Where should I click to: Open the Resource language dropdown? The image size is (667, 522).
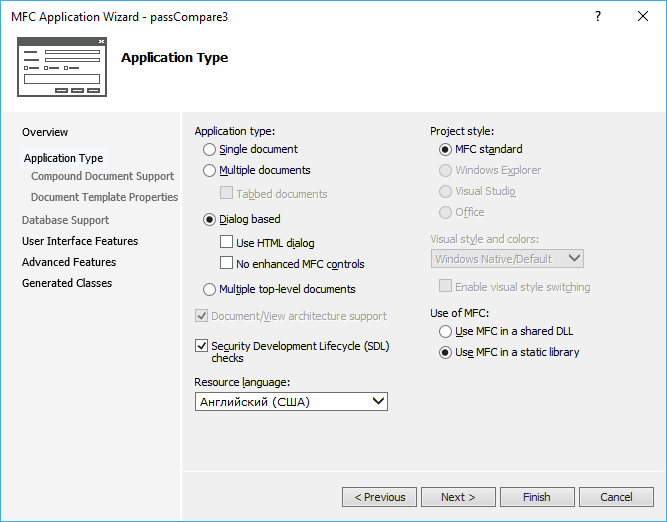point(291,401)
